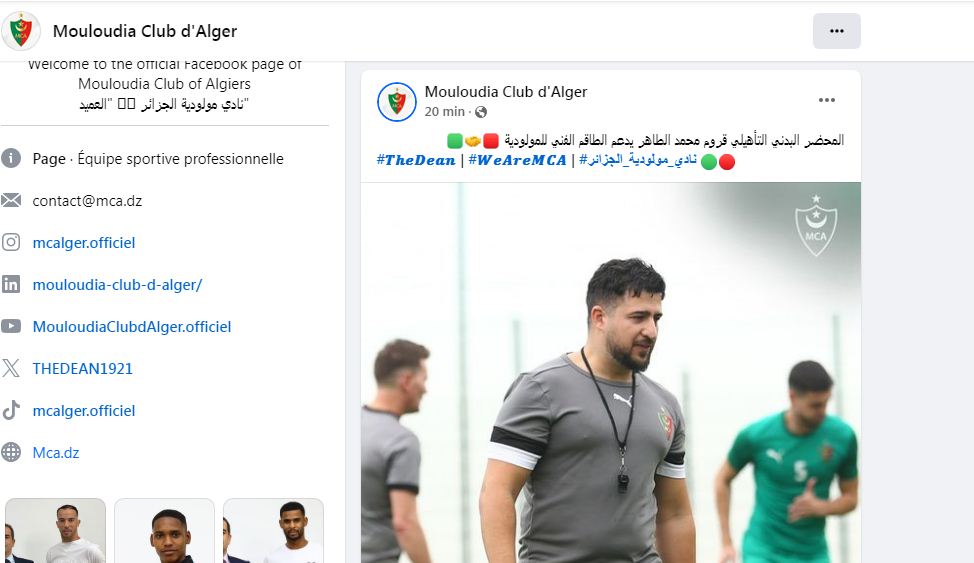Click the TikTok icon in the sidebar

(11, 410)
